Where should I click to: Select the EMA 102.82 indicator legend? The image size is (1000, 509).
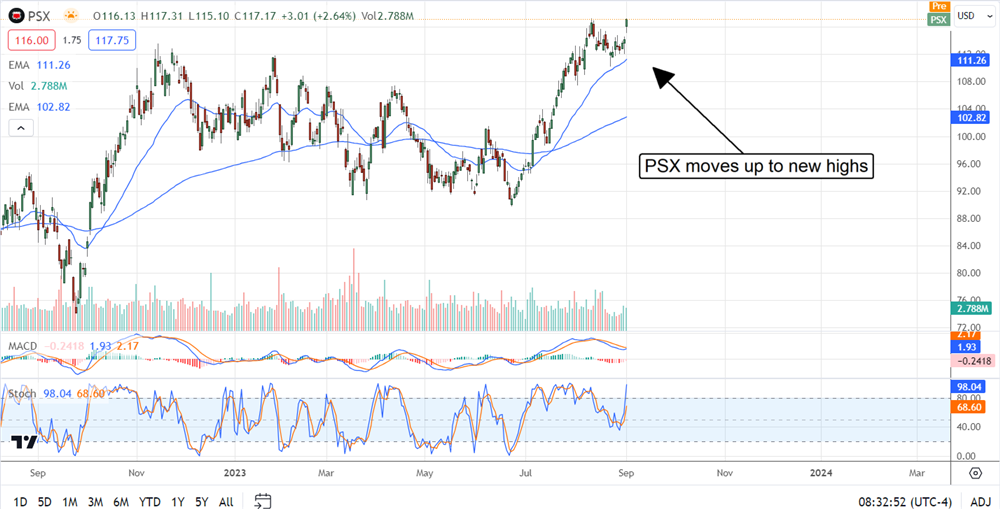(x=40, y=107)
